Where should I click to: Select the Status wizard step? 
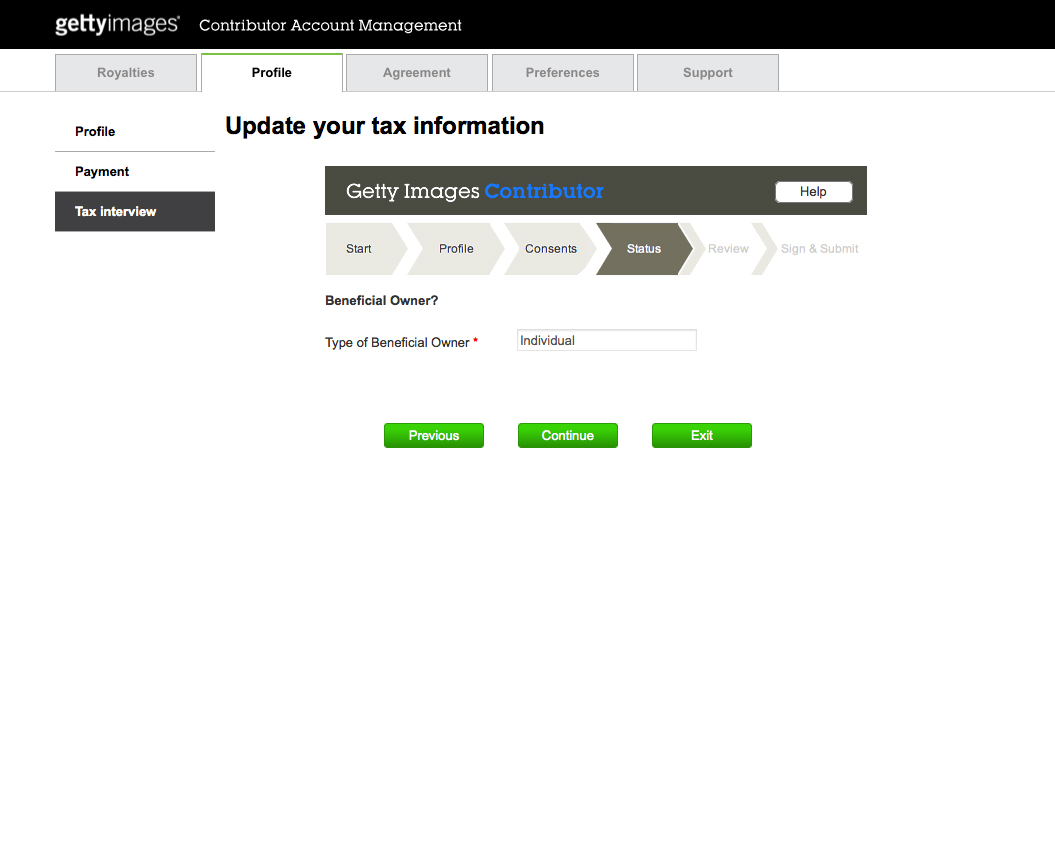tap(644, 249)
